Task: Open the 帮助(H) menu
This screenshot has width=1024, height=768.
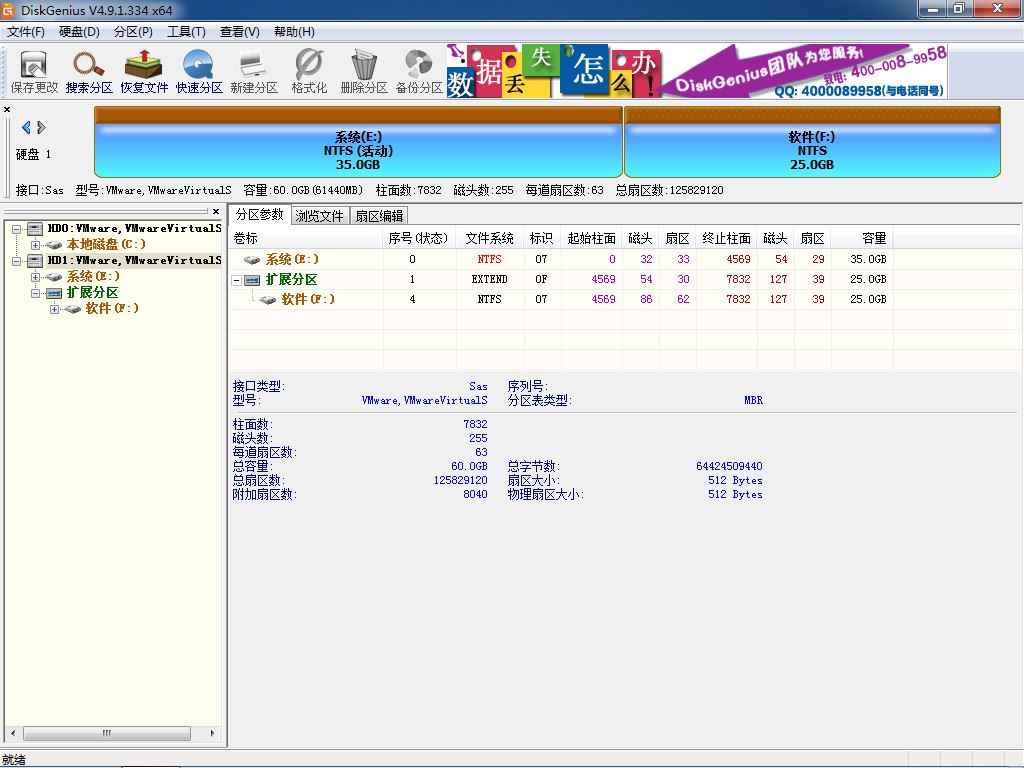Action: (x=294, y=31)
